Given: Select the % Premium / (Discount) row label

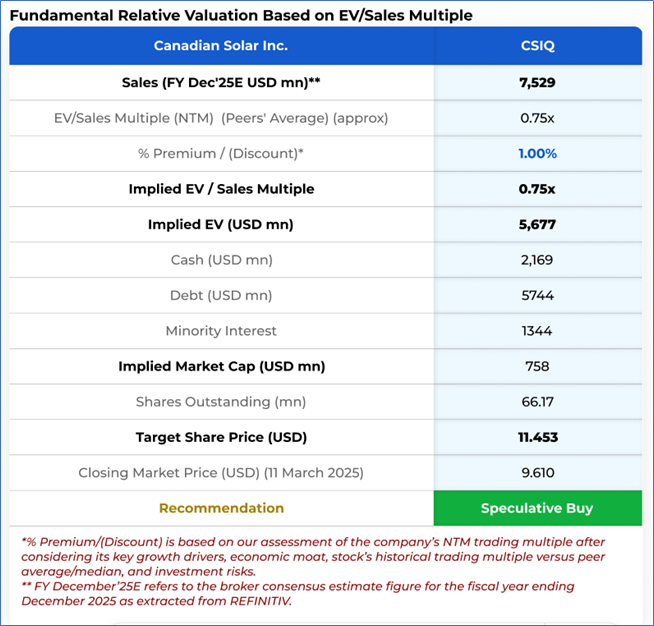Looking at the screenshot, I should coord(221,153).
